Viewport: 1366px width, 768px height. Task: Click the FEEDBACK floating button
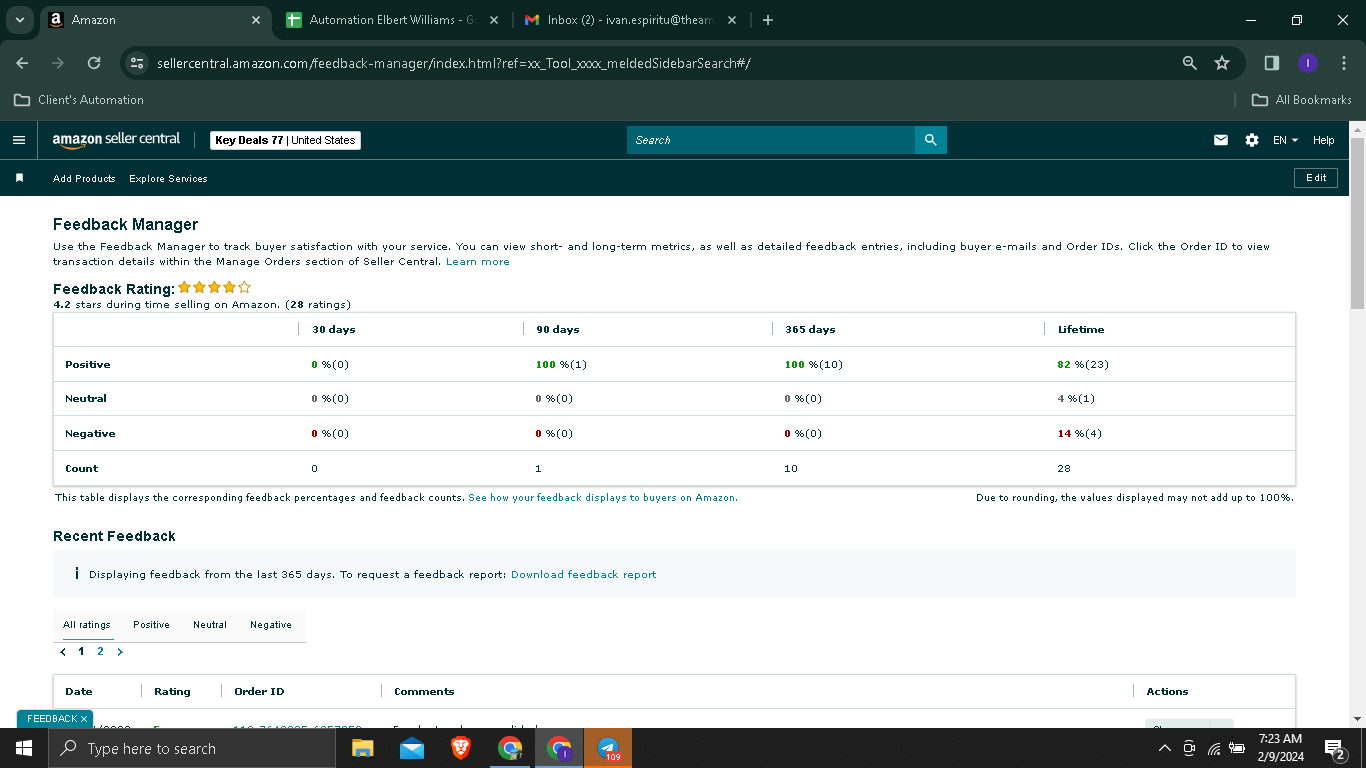55,719
